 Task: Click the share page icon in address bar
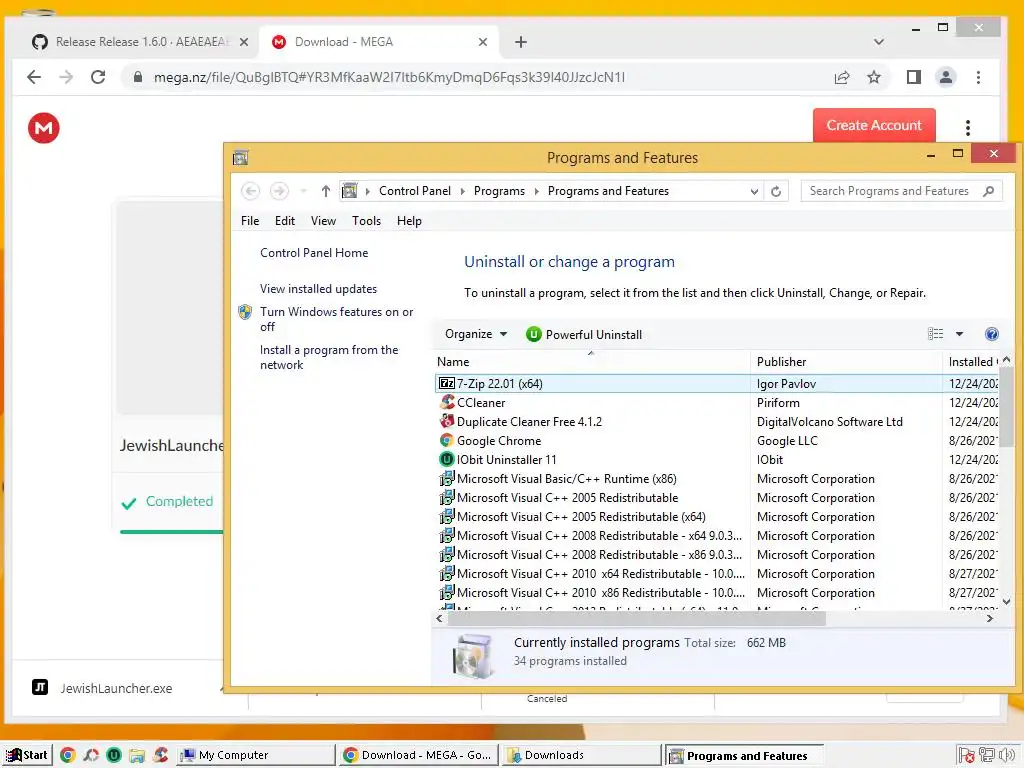(842, 77)
